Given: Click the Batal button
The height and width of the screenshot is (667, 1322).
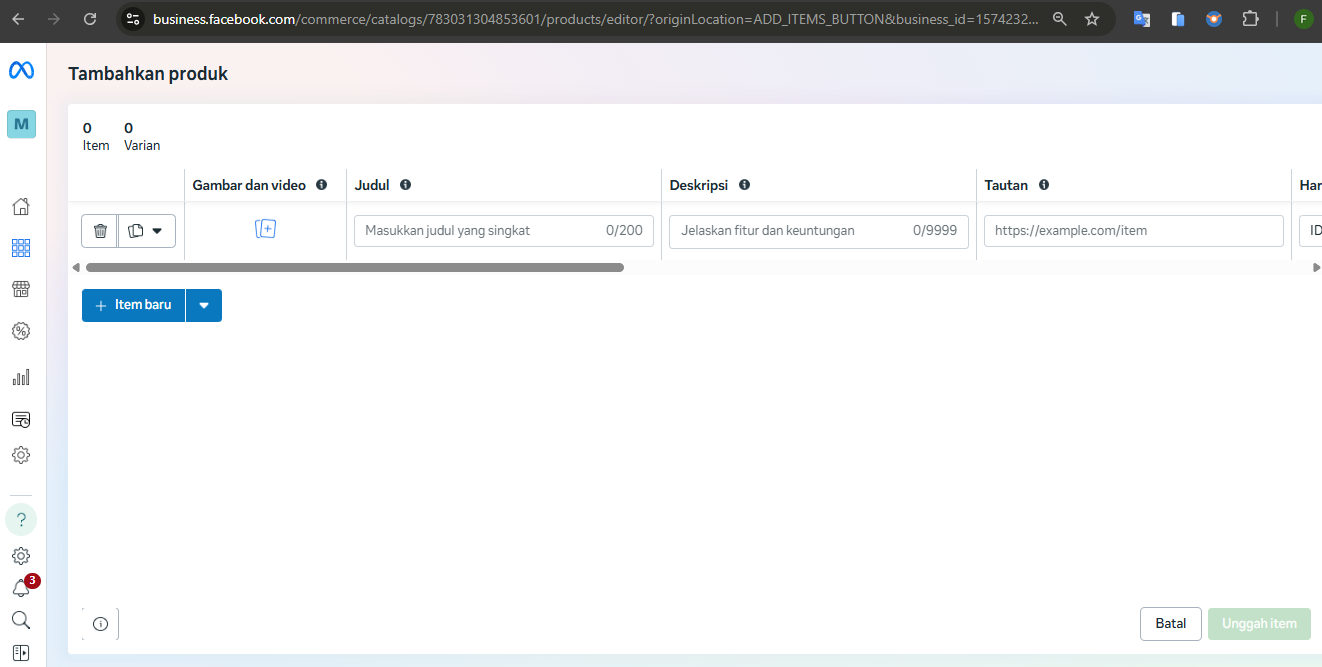Looking at the screenshot, I should click(x=1170, y=624).
